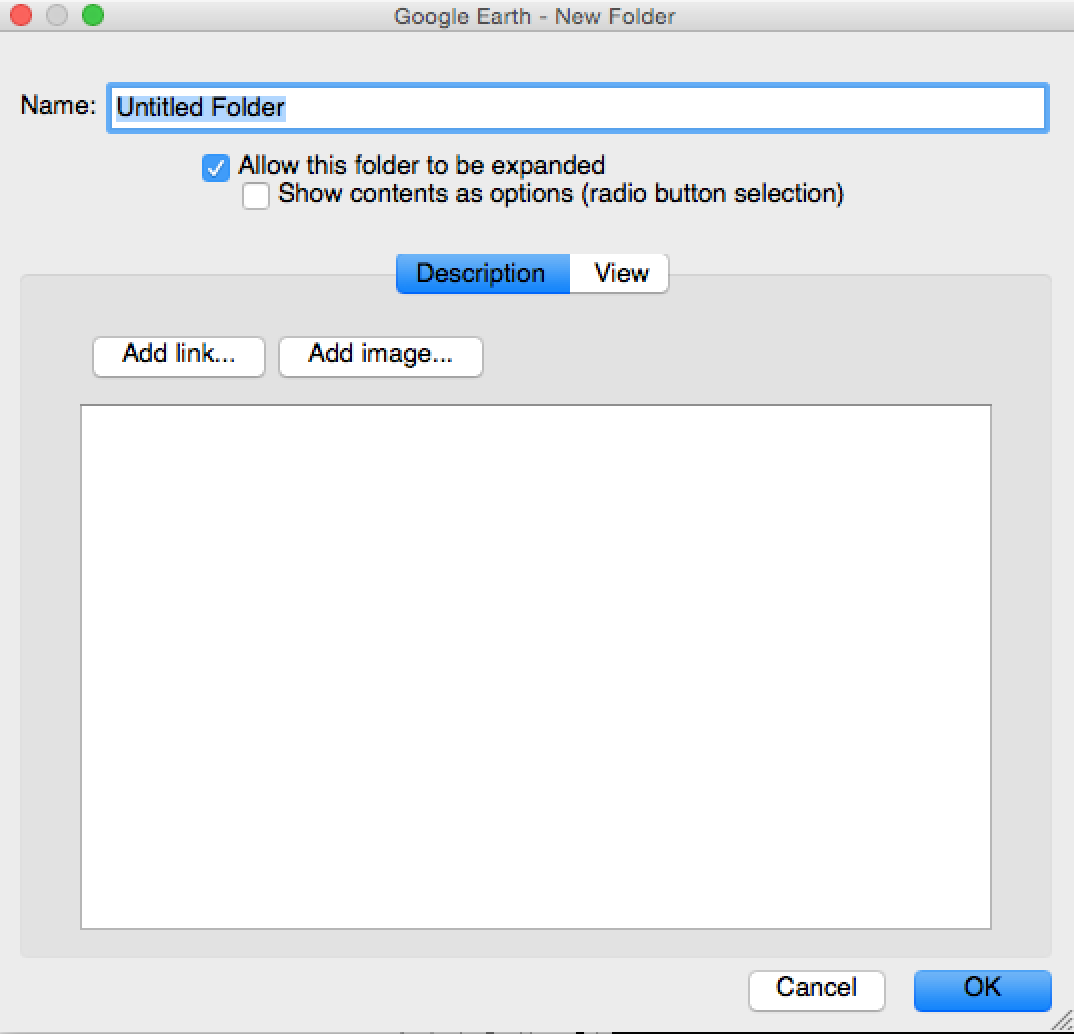This screenshot has width=1074, height=1034.
Task: Click the resize grip in the window corner
Action: coord(1063,1023)
